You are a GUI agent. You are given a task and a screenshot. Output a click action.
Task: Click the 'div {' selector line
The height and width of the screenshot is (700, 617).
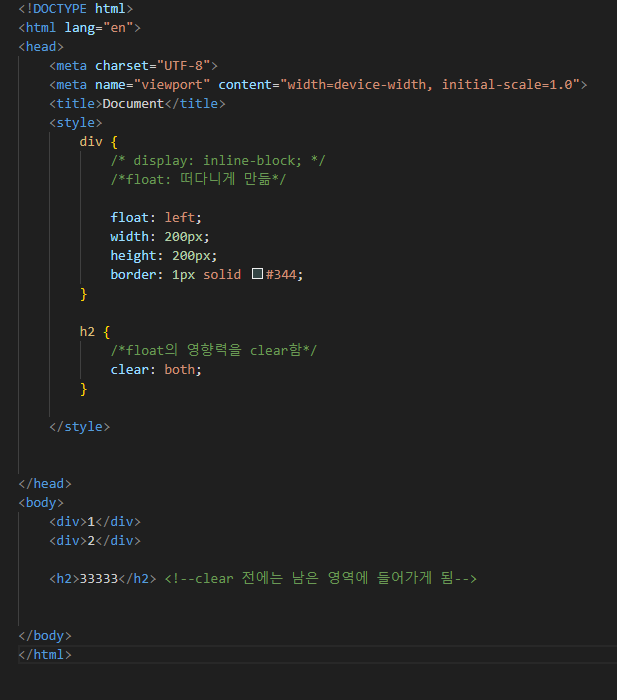click(x=99, y=142)
